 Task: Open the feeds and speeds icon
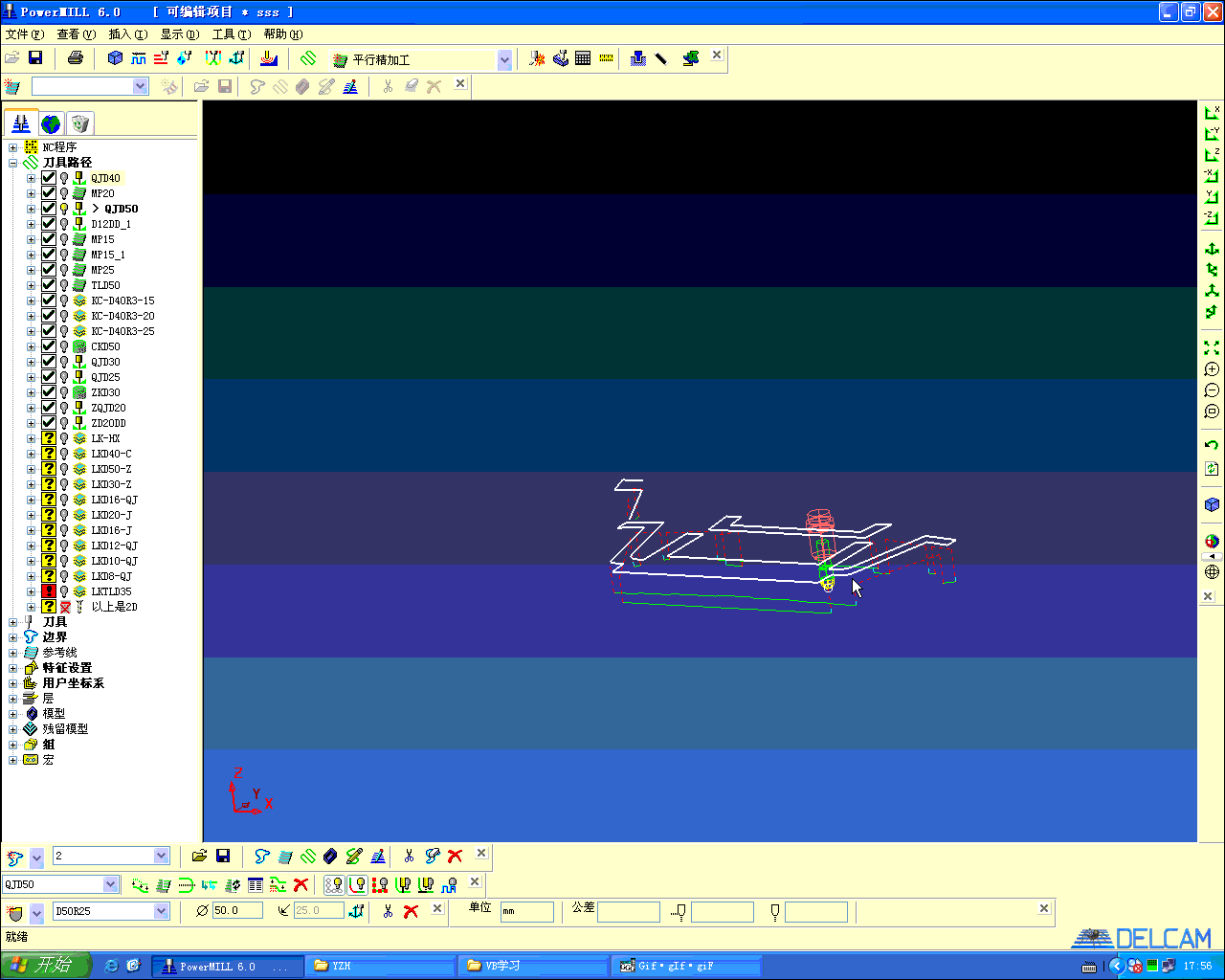139,58
